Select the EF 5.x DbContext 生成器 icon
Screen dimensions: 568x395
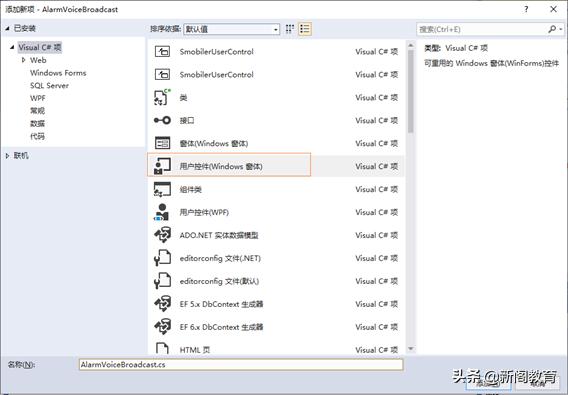[x=162, y=304]
